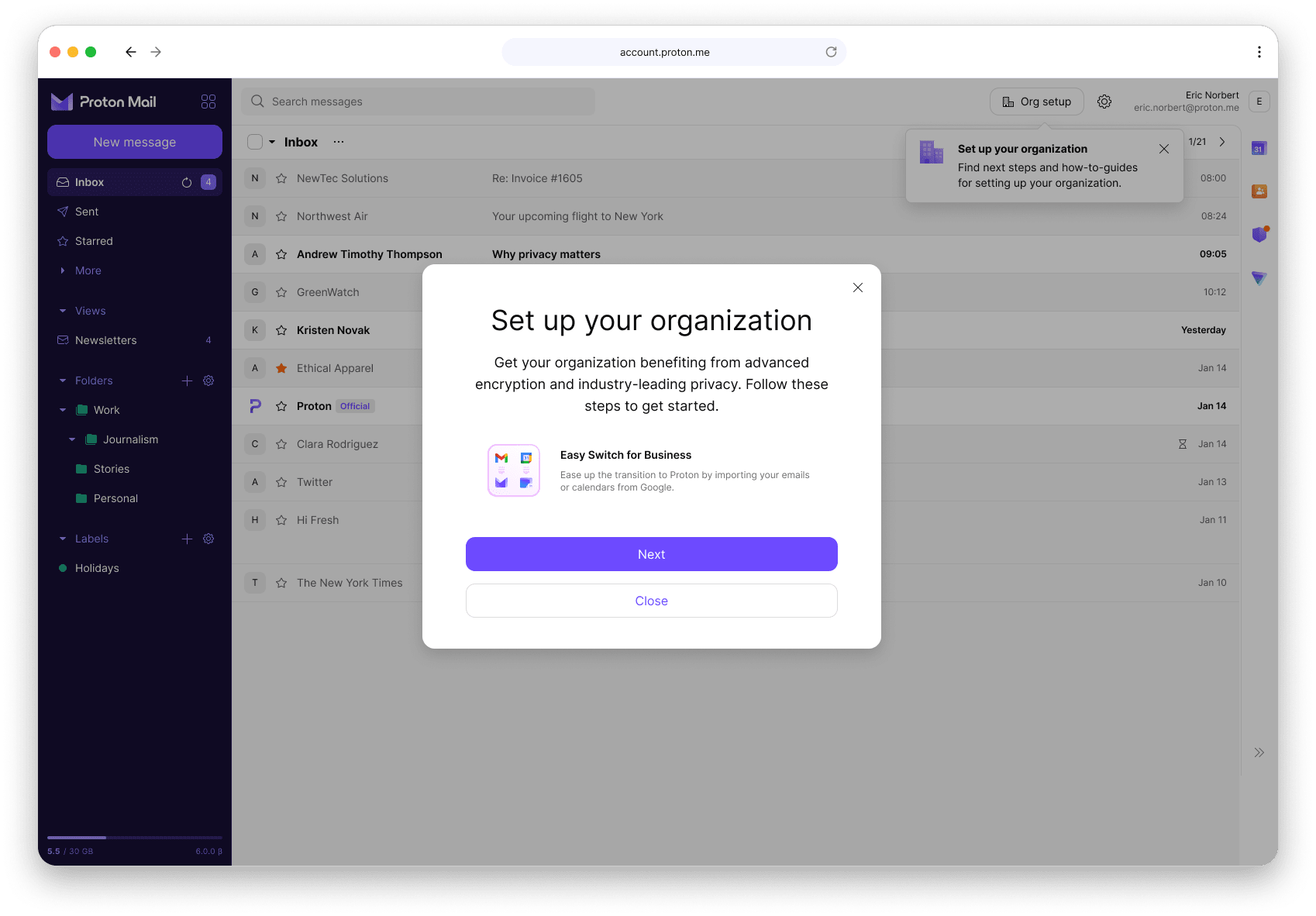The width and height of the screenshot is (1316, 916).
Task: Open Inbox more options ellipsis
Action: click(x=339, y=142)
